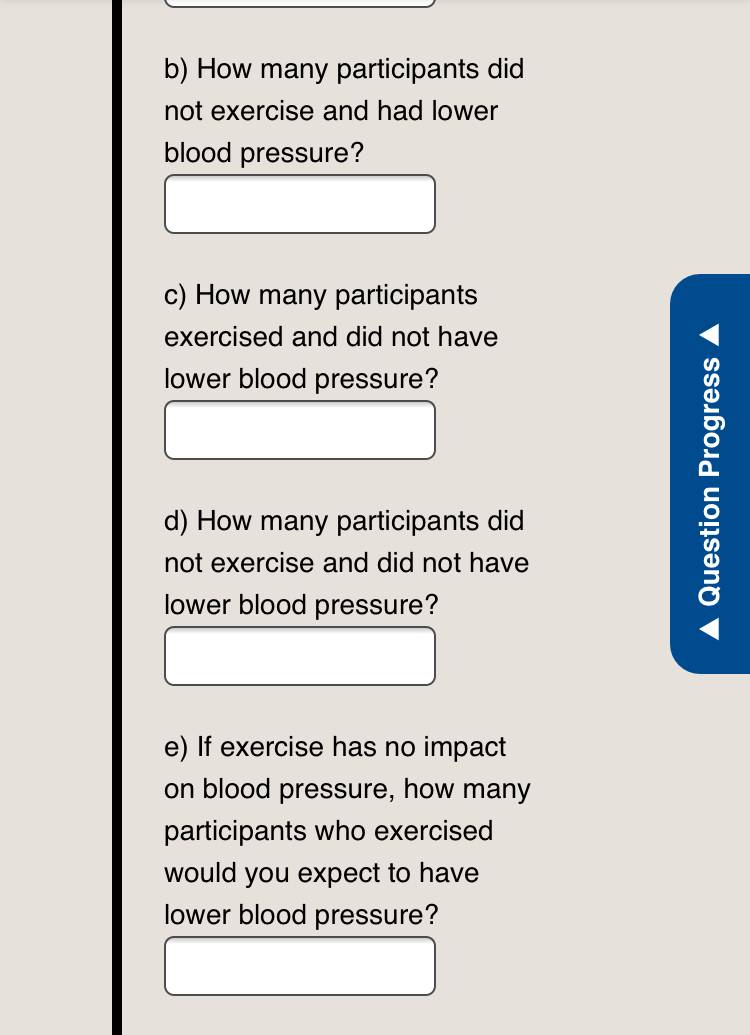Click the black vertical divider bar

(x=117, y=518)
